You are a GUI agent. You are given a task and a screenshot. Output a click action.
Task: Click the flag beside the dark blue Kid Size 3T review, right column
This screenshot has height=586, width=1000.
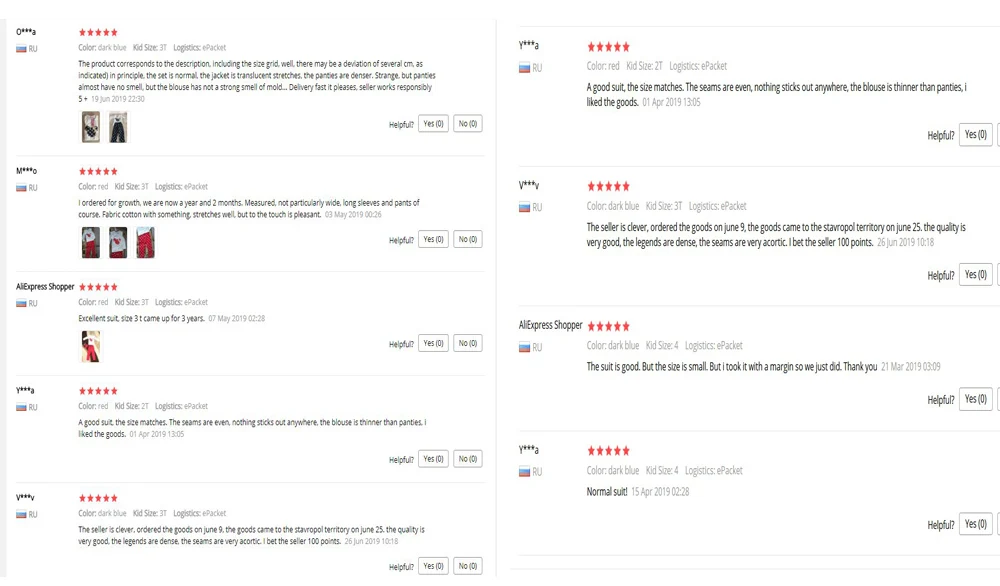pyautogui.click(x=524, y=207)
